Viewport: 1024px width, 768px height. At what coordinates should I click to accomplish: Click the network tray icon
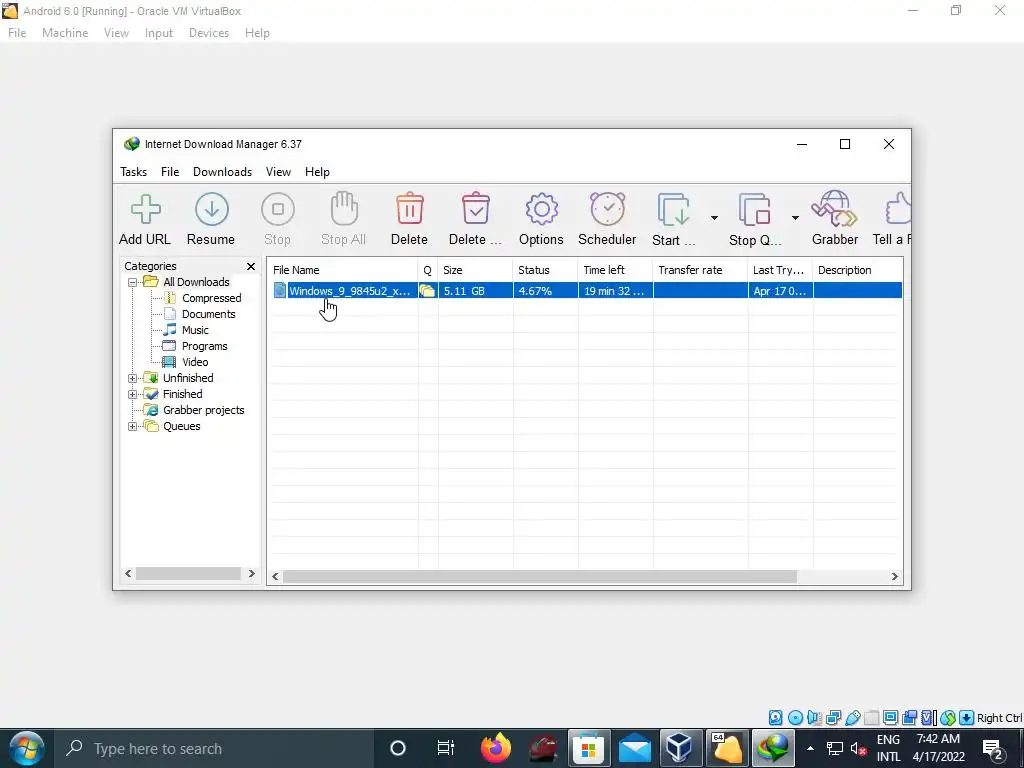(x=835, y=749)
